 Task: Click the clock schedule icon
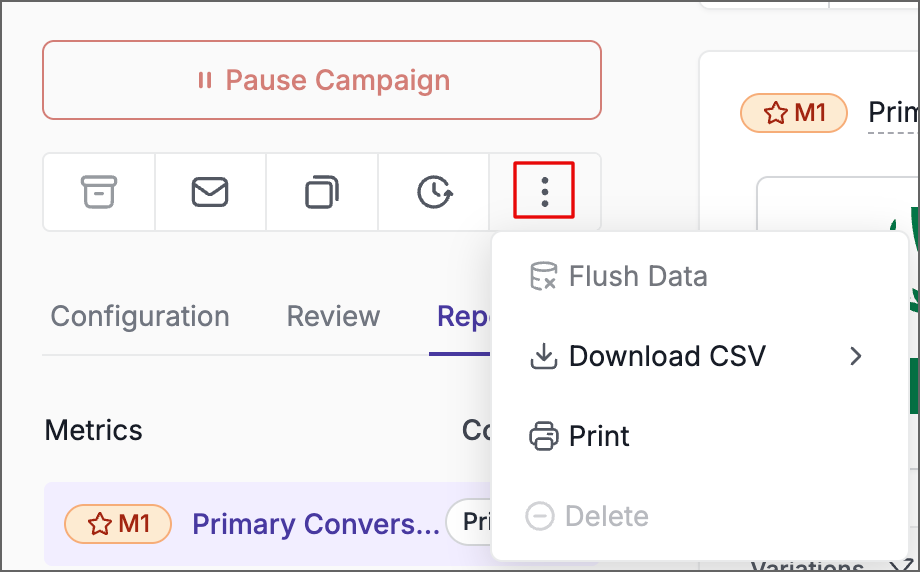[x=434, y=192]
